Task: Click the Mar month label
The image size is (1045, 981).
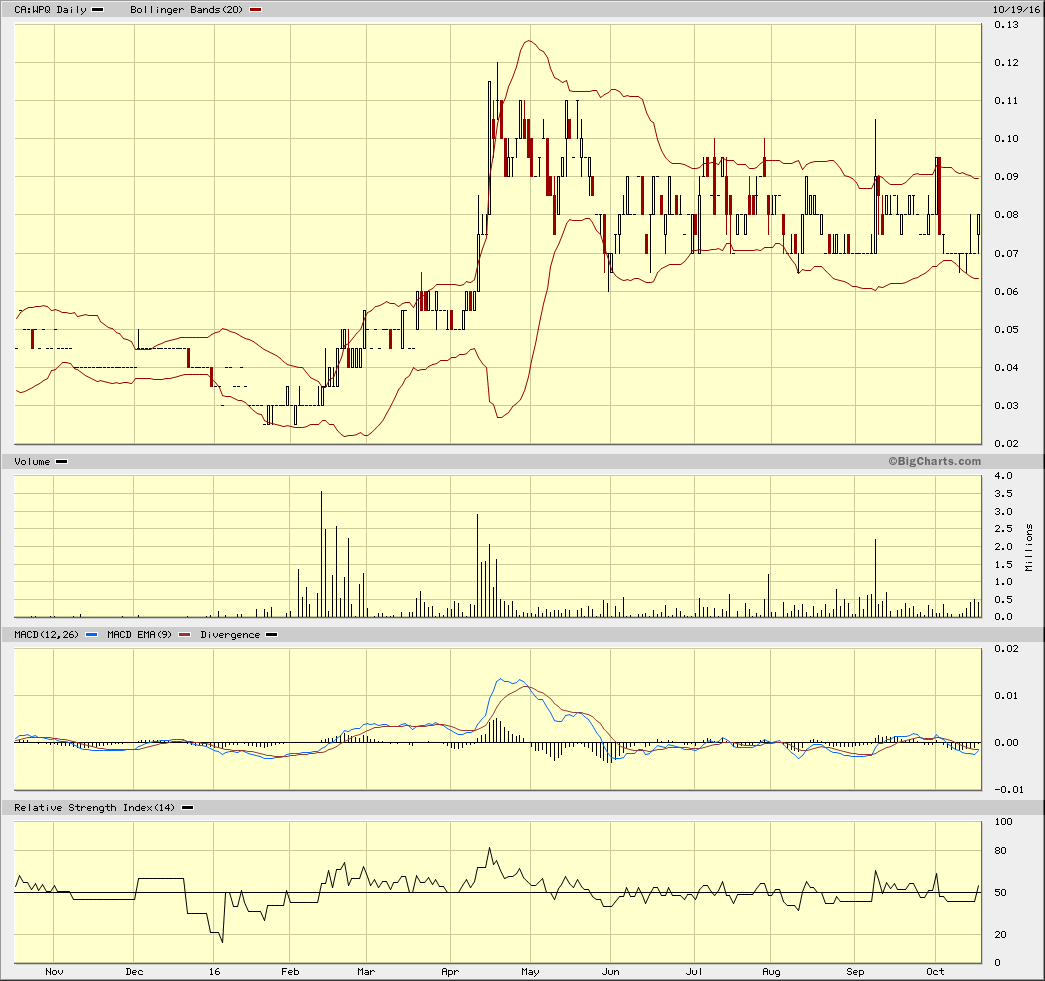Action: [366, 972]
